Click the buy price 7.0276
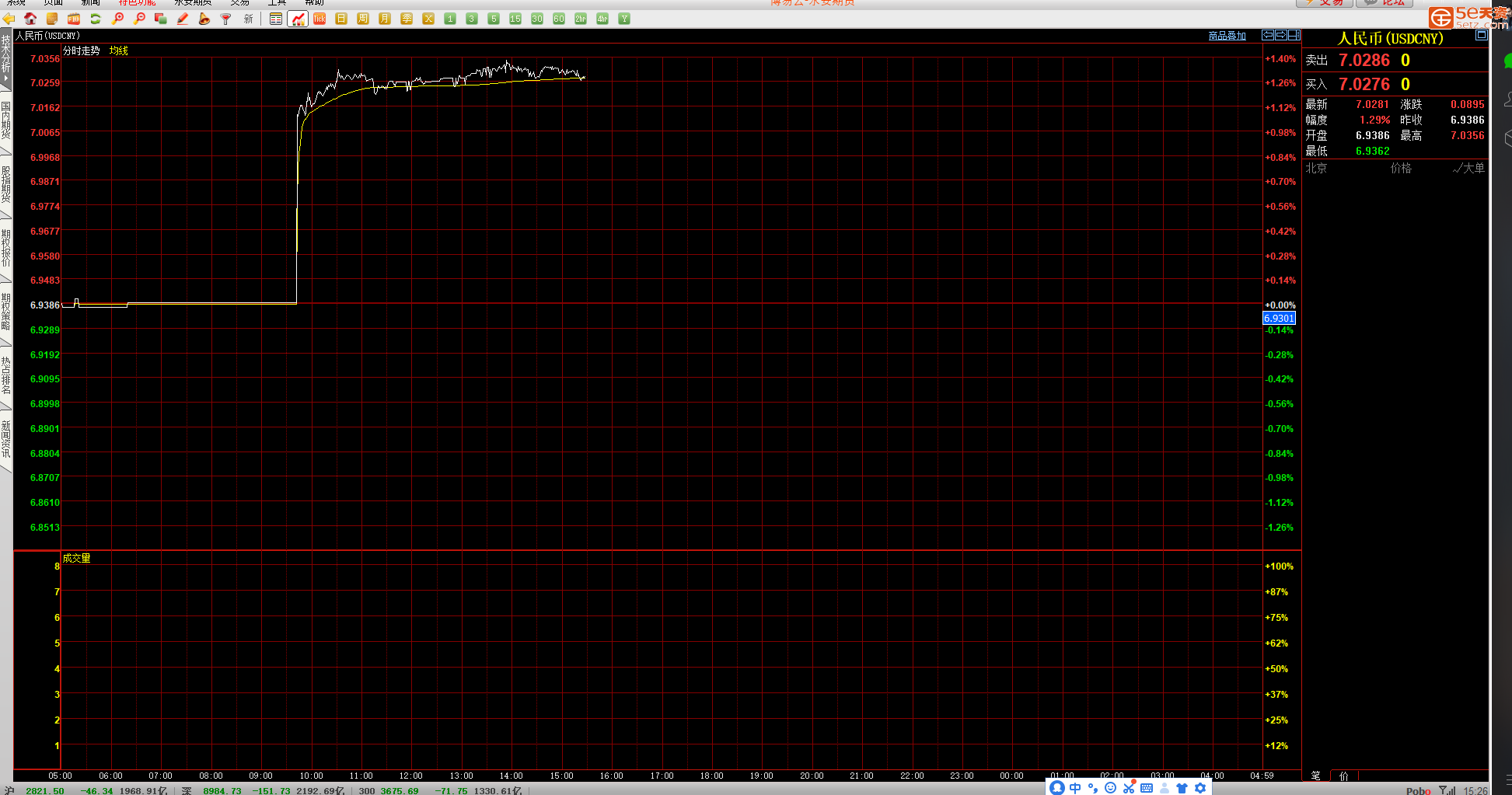 pyautogui.click(x=1364, y=84)
